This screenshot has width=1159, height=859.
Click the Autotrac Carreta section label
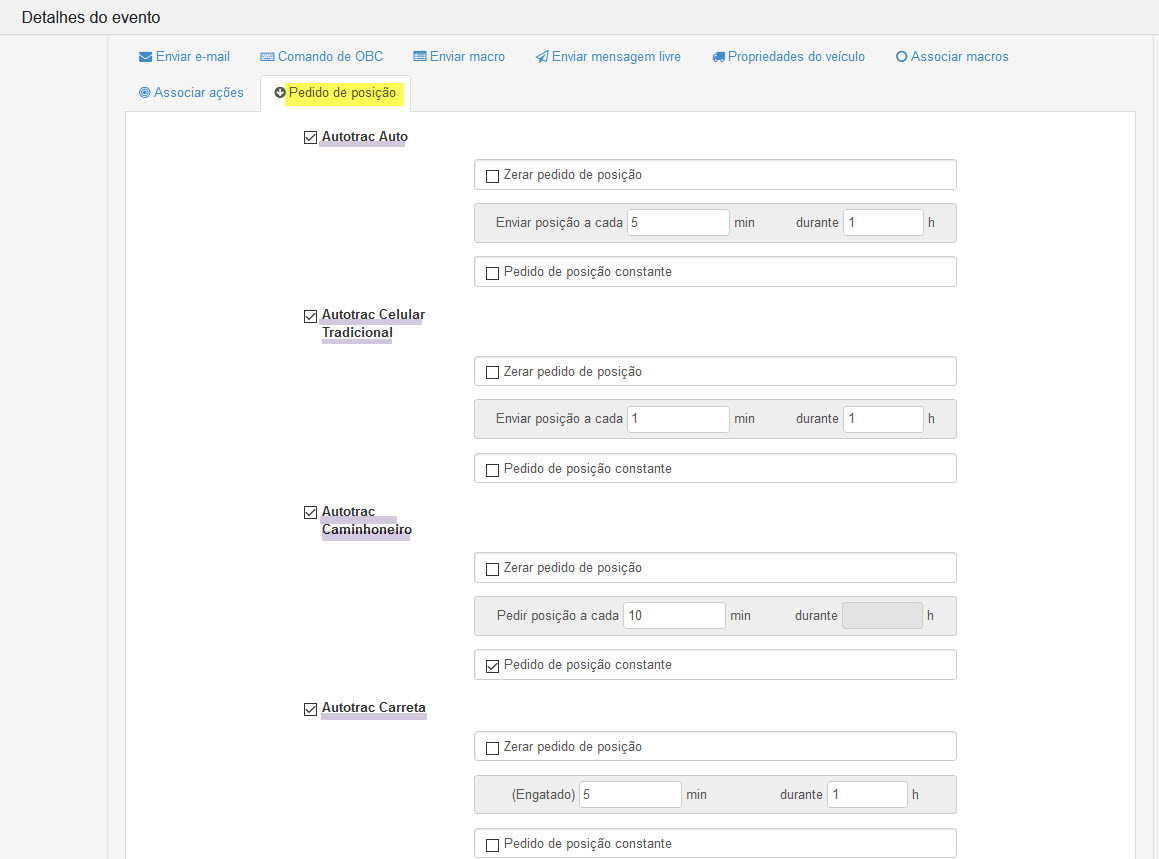tap(373, 708)
